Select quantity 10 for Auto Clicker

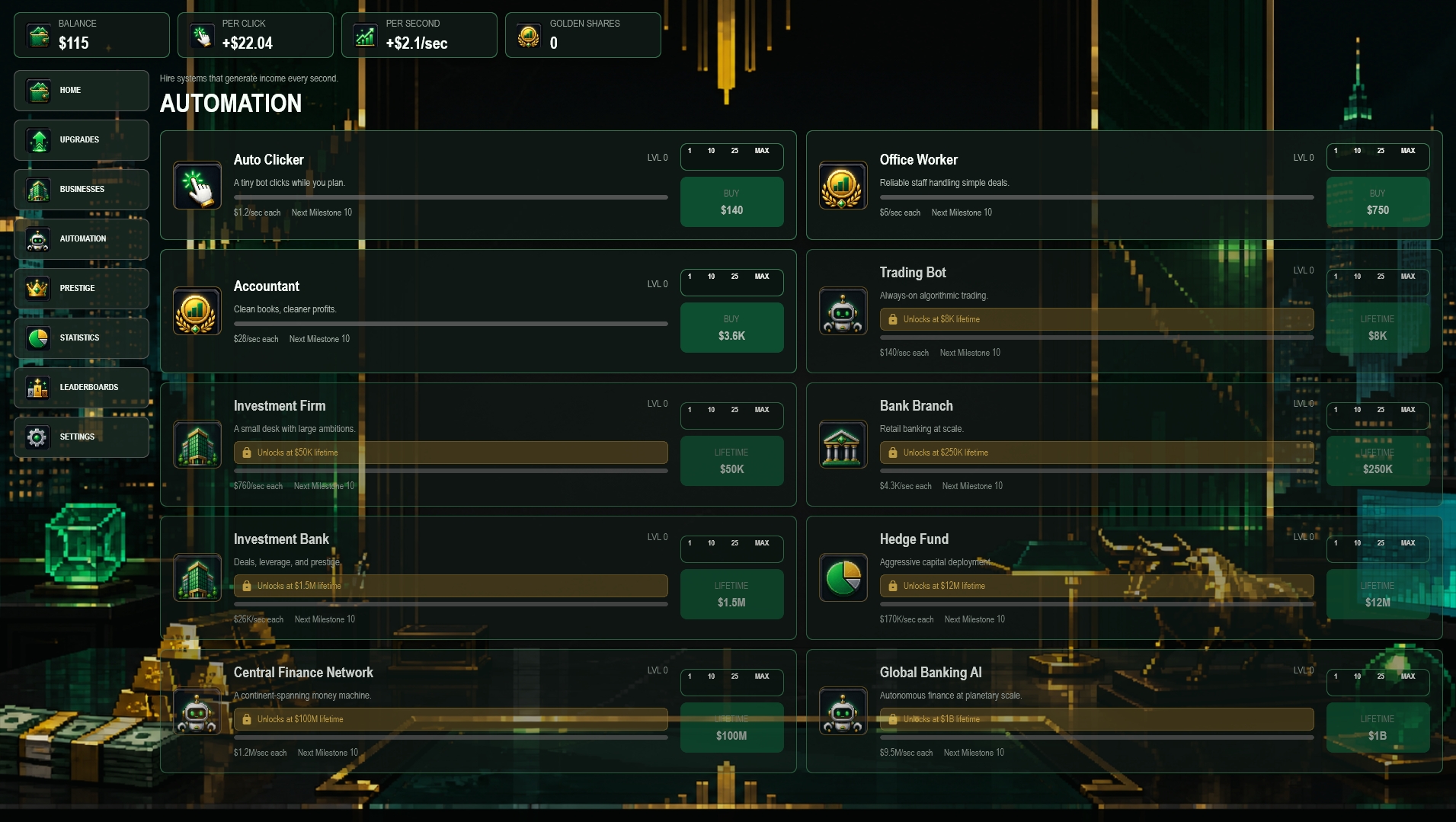click(x=711, y=151)
